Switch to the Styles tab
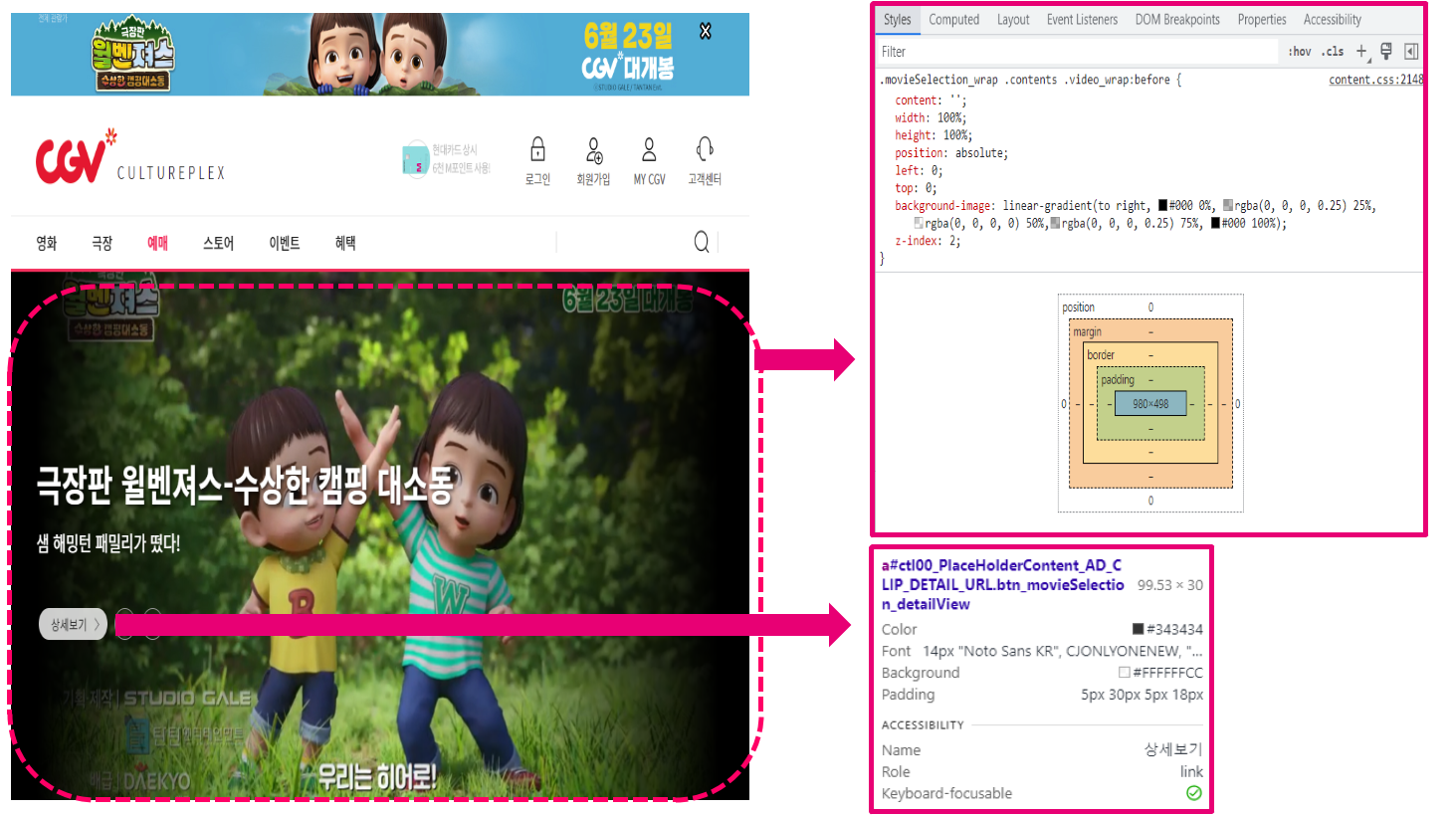The image size is (1456, 815). pyautogui.click(x=897, y=20)
